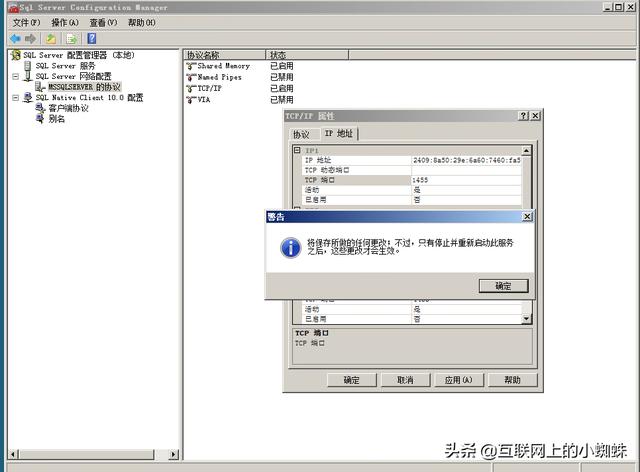
Task: Click the IP 地址 value field
Action: 466,160
